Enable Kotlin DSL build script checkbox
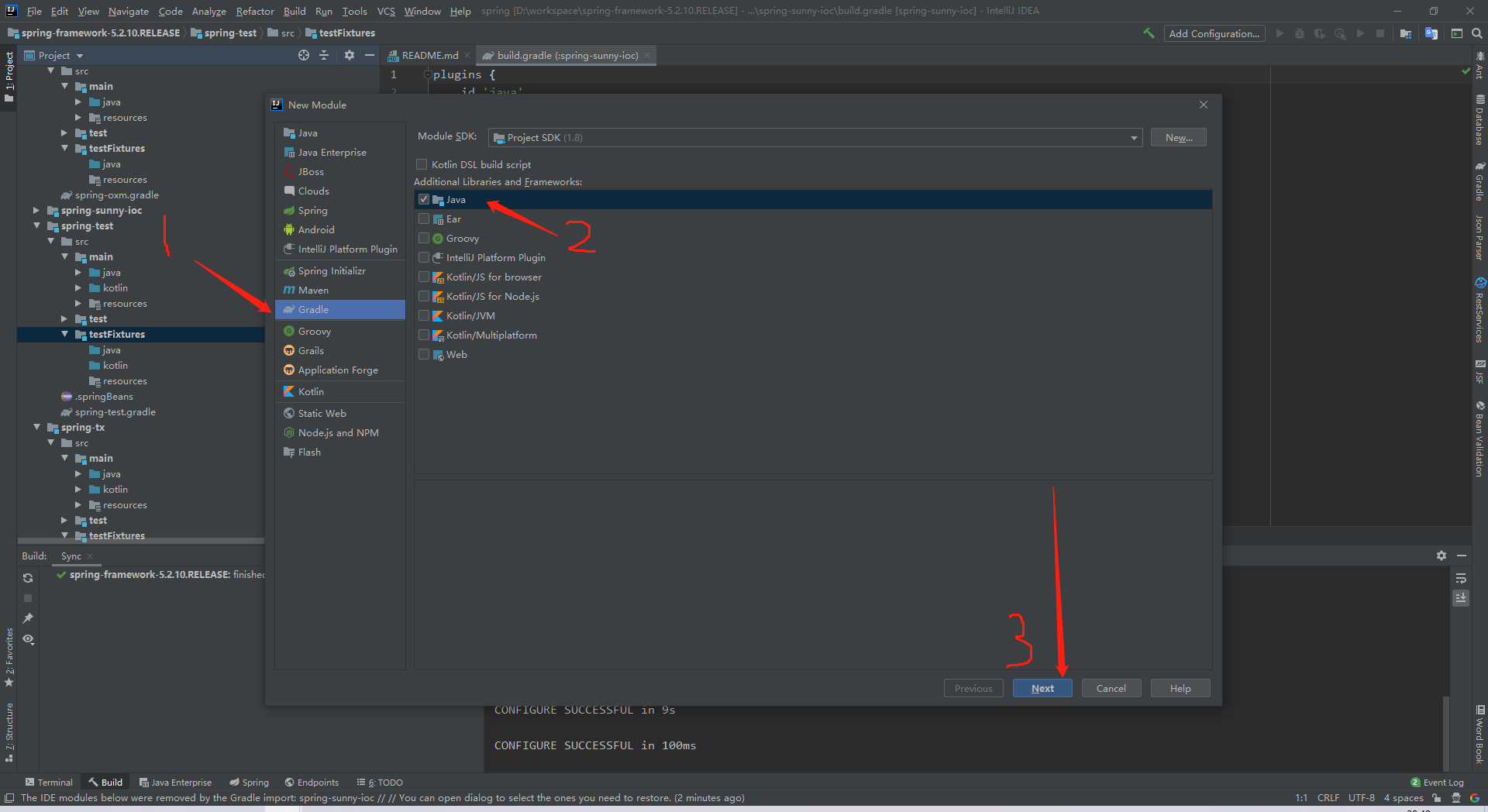Image resolution: width=1488 pixels, height=812 pixels. [422, 164]
